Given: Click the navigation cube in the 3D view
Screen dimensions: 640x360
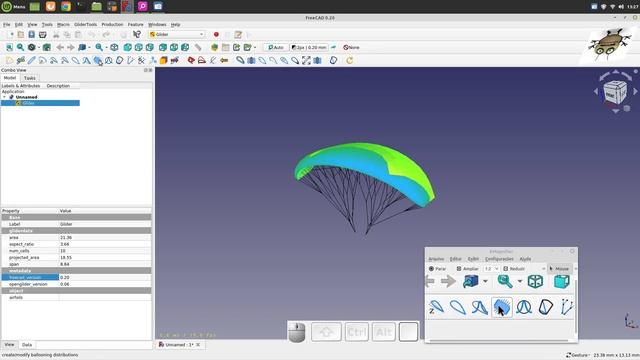Looking at the screenshot, I should pos(615,92).
